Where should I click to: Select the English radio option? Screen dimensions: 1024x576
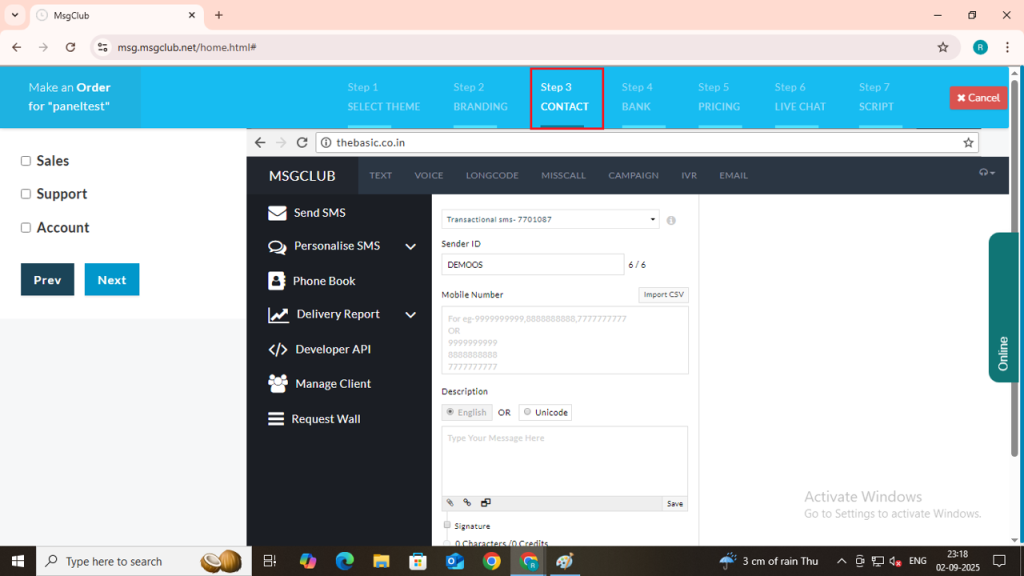(x=450, y=412)
